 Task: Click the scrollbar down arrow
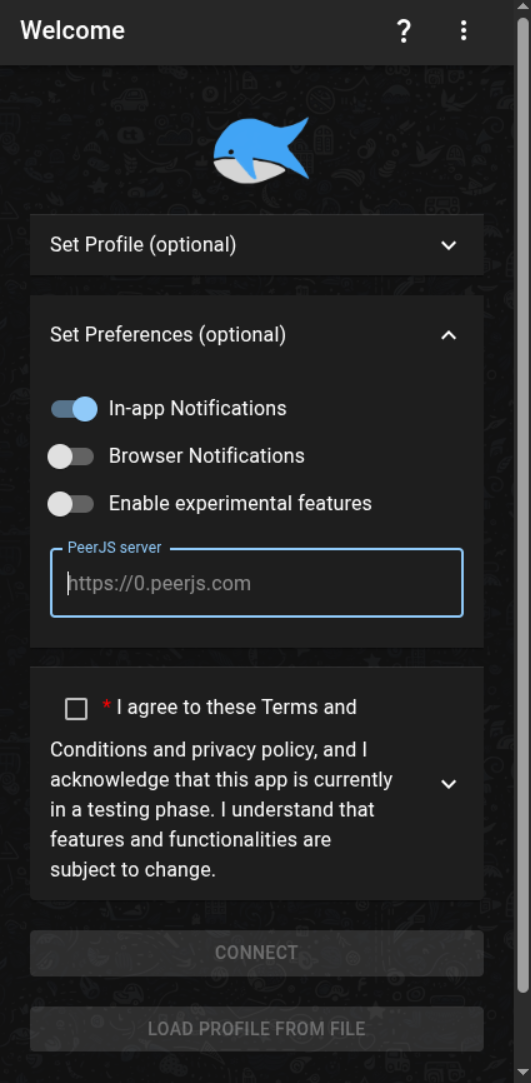pyautogui.click(x=524, y=1075)
